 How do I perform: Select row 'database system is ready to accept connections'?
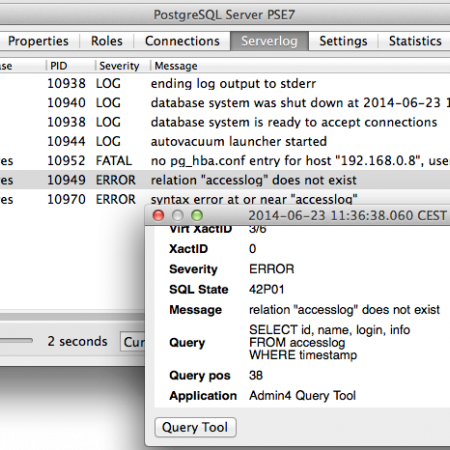click(x=225, y=122)
